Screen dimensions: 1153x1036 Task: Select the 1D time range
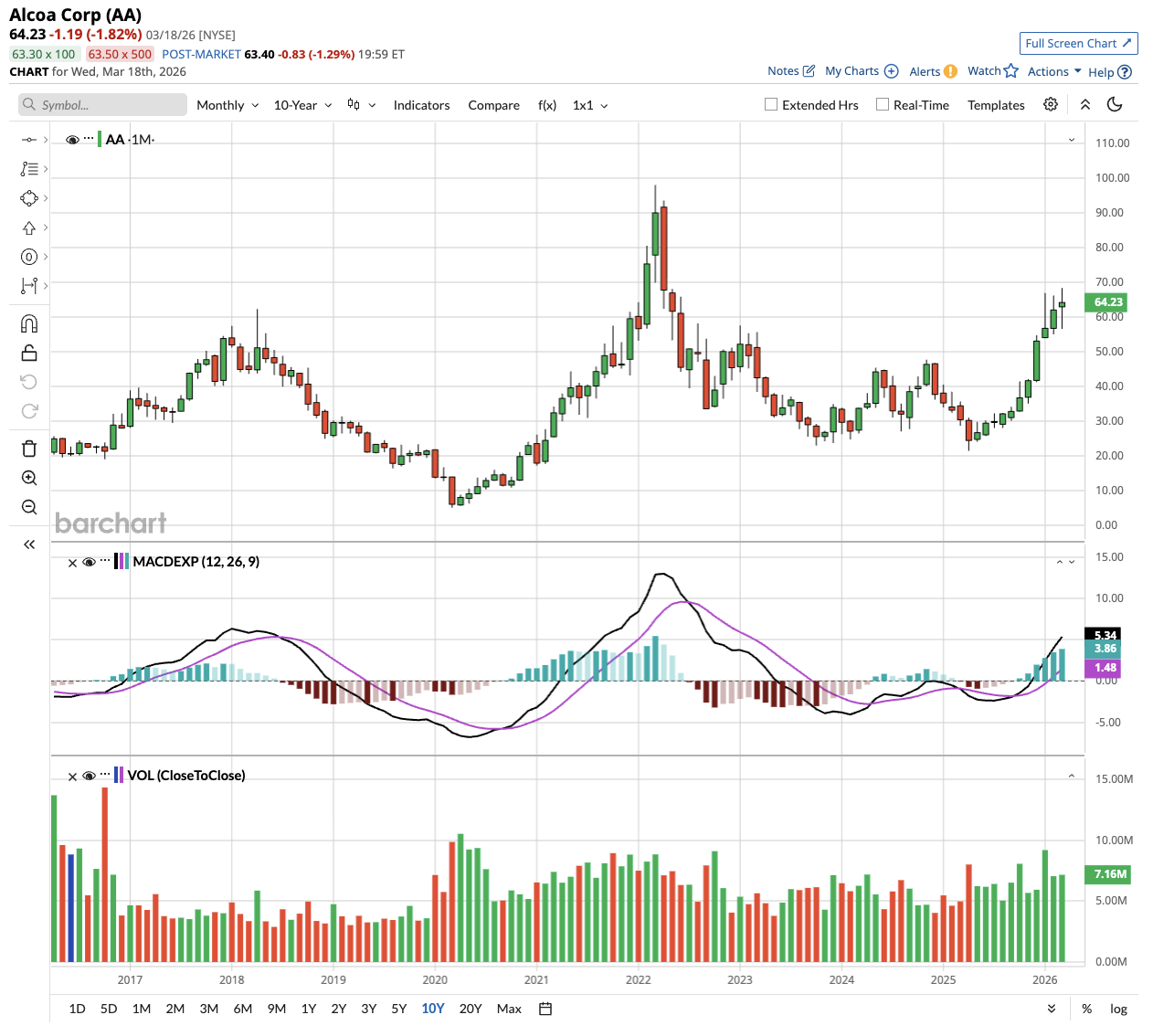pyautogui.click(x=78, y=1009)
